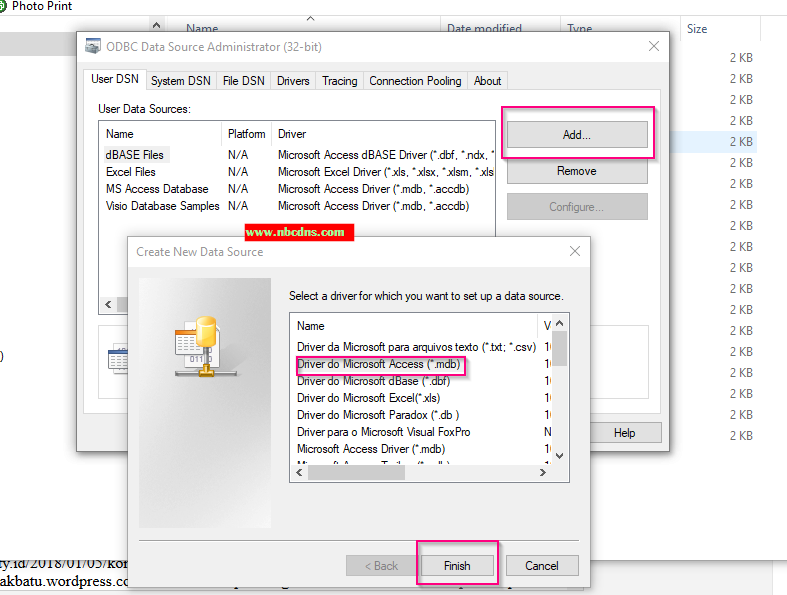Select Excel Files data source
787x595 pixels.
coord(131,172)
